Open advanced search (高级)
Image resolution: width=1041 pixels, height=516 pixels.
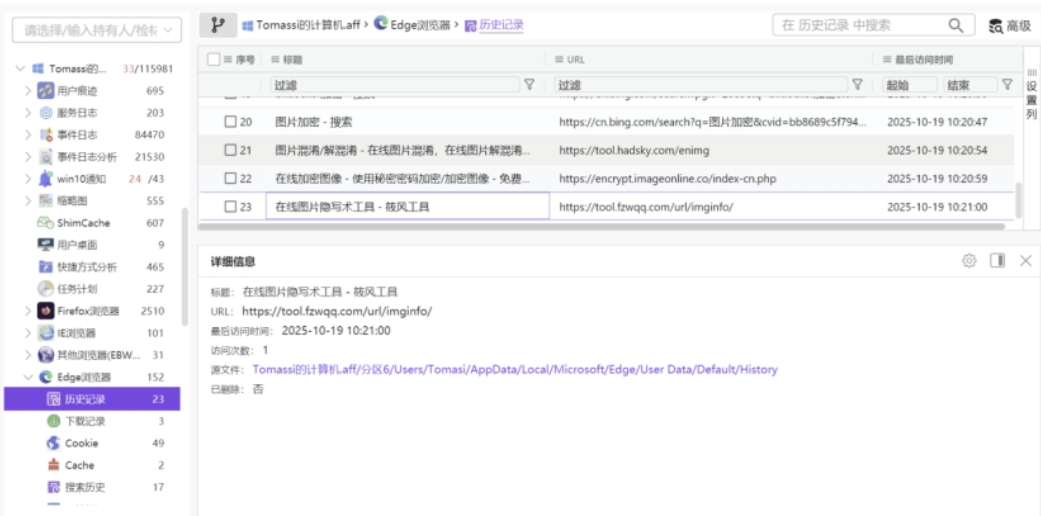1009,26
